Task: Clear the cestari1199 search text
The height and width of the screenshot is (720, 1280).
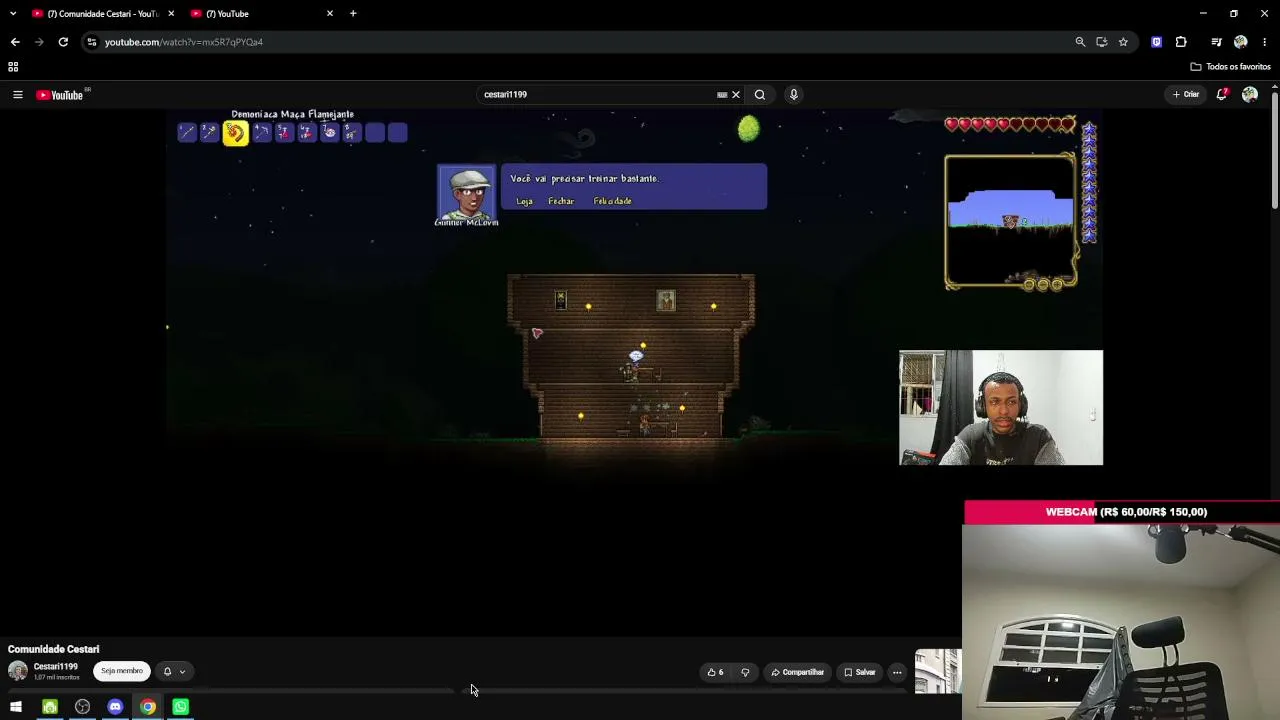Action: 736,95
